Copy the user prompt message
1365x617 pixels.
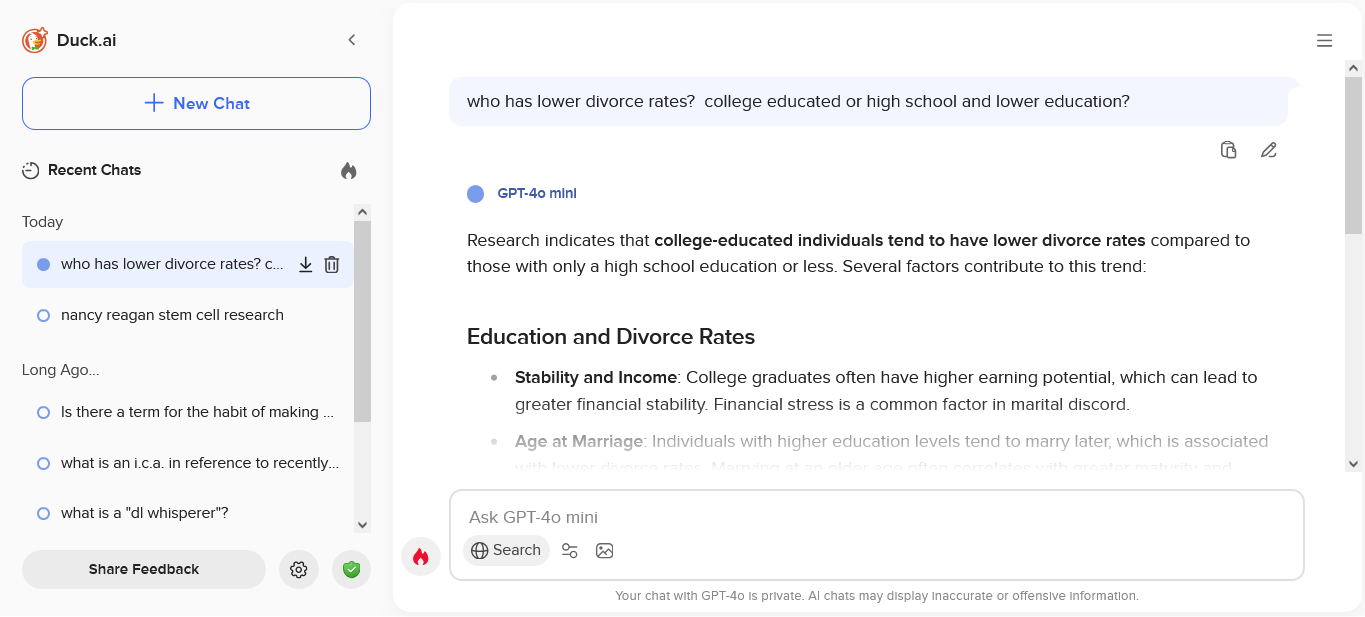pos(1229,150)
